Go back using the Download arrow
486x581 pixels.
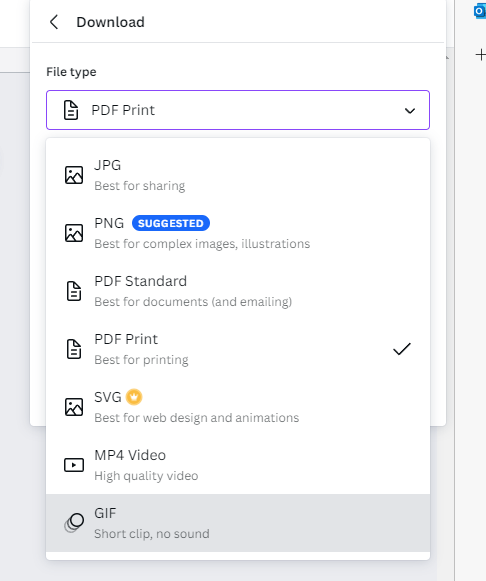tap(54, 22)
